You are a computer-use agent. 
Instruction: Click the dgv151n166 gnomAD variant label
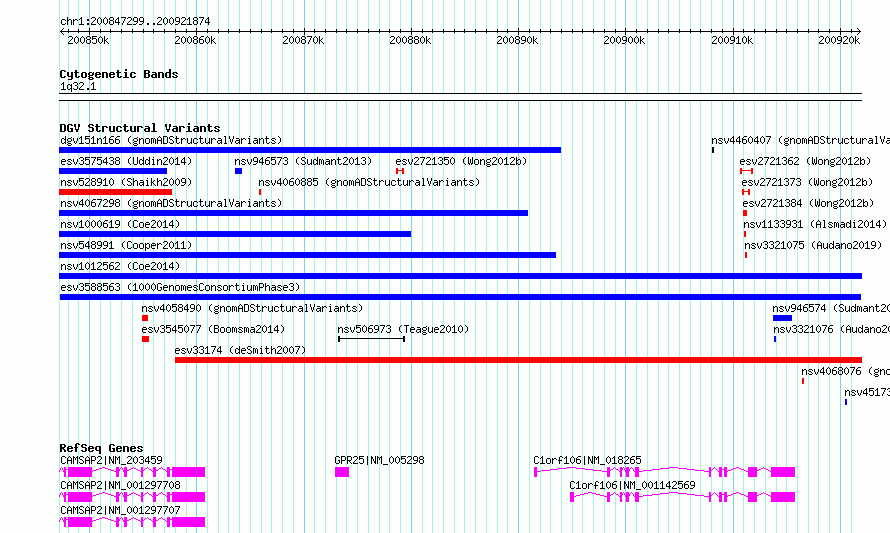[x=171, y=140]
